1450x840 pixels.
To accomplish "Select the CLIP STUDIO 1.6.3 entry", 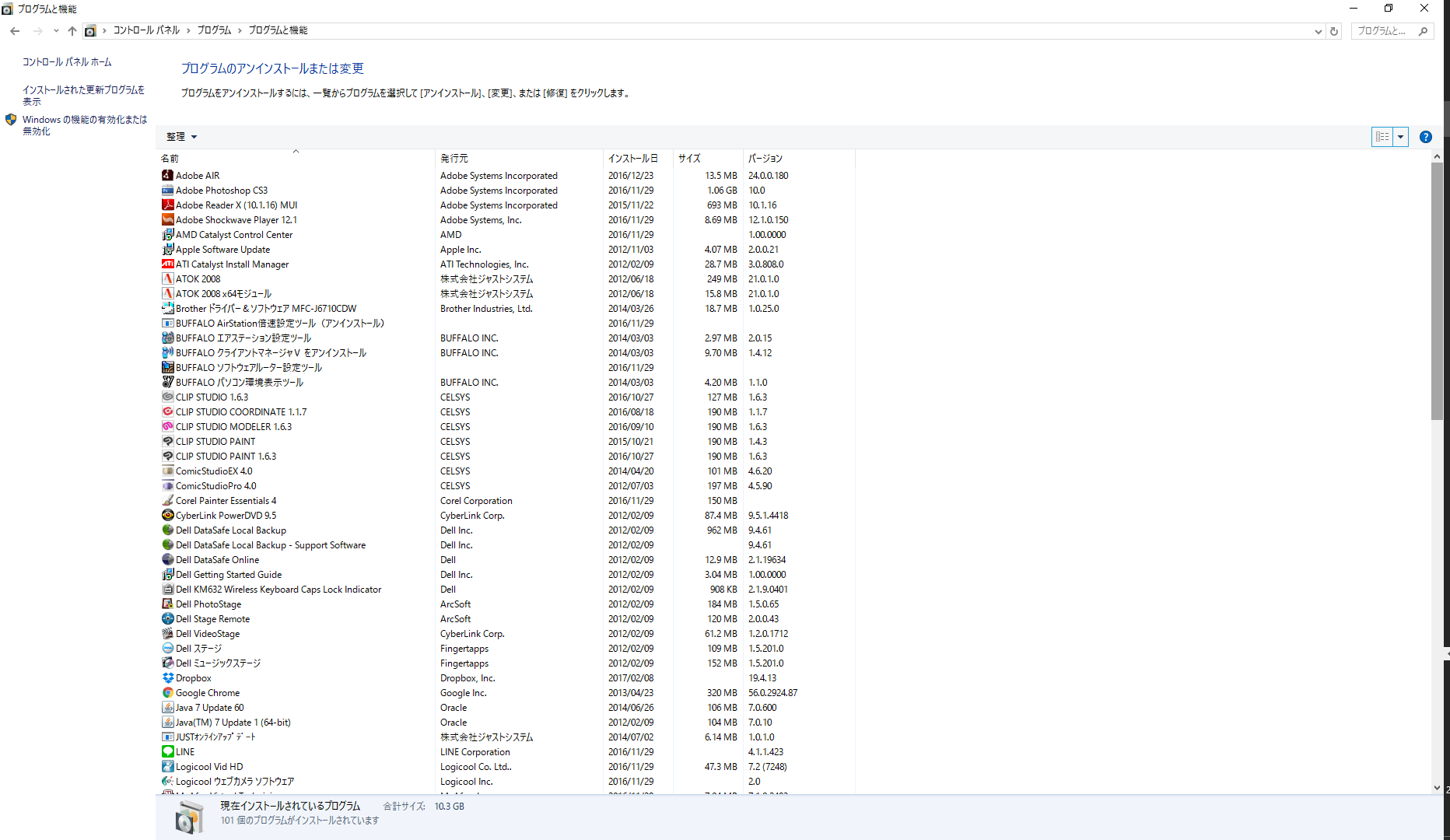I will click(507, 397).
